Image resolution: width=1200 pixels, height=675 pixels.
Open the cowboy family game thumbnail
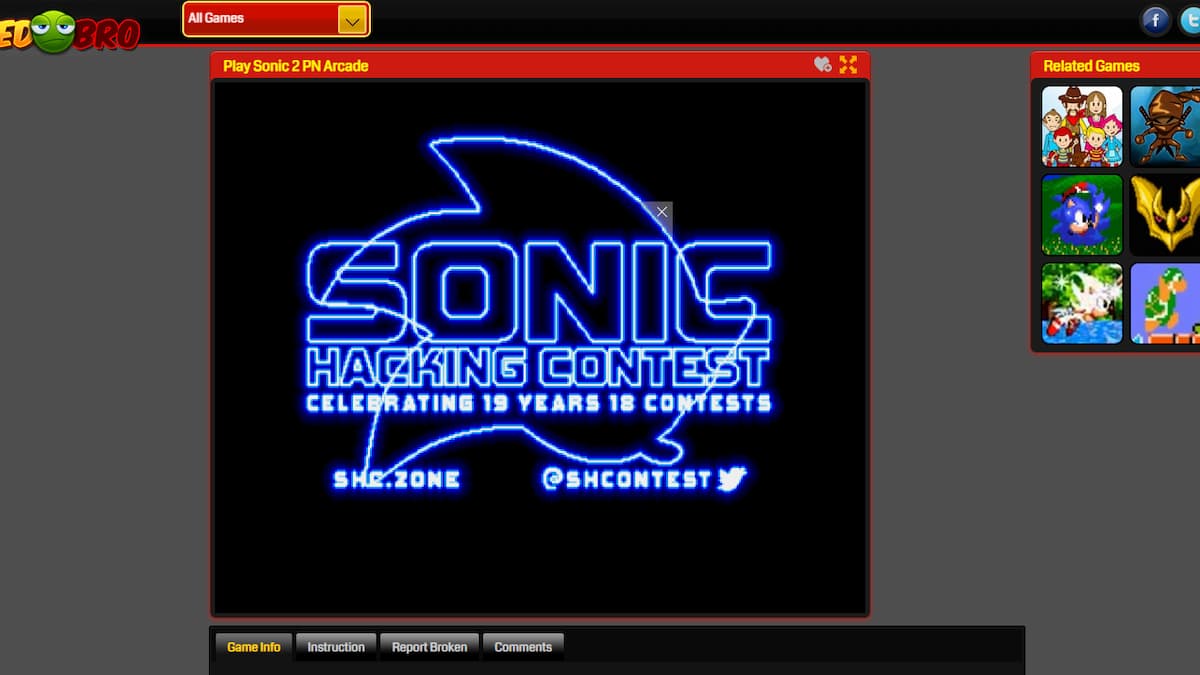(x=1082, y=126)
